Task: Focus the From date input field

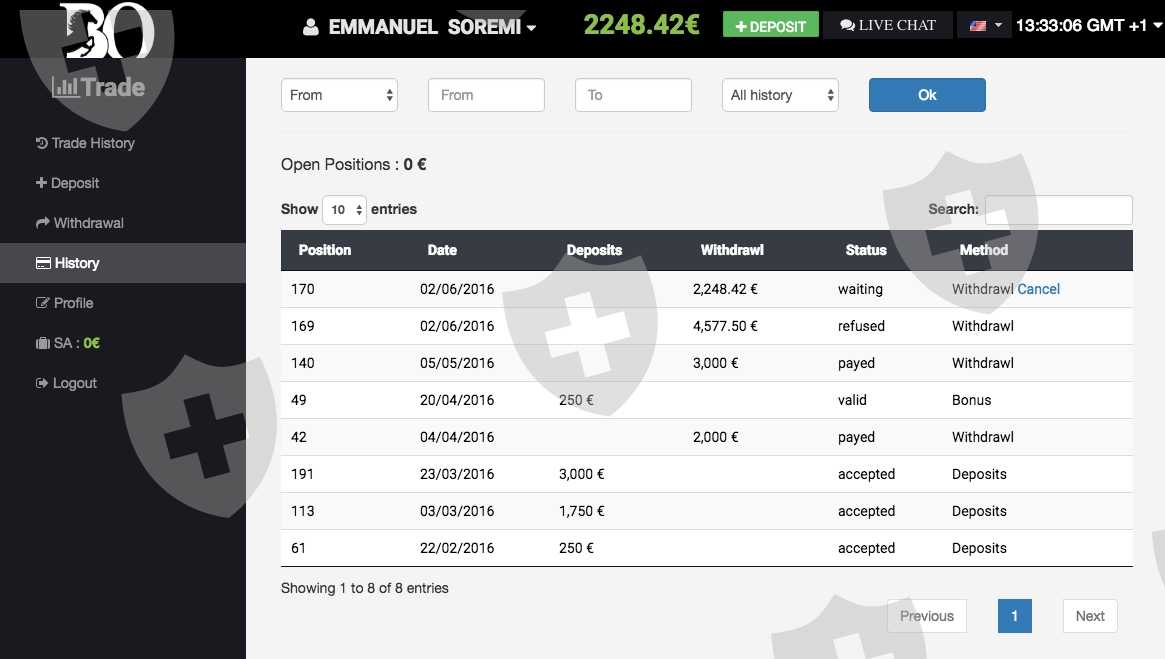Action: pyautogui.click(x=486, y=95)
